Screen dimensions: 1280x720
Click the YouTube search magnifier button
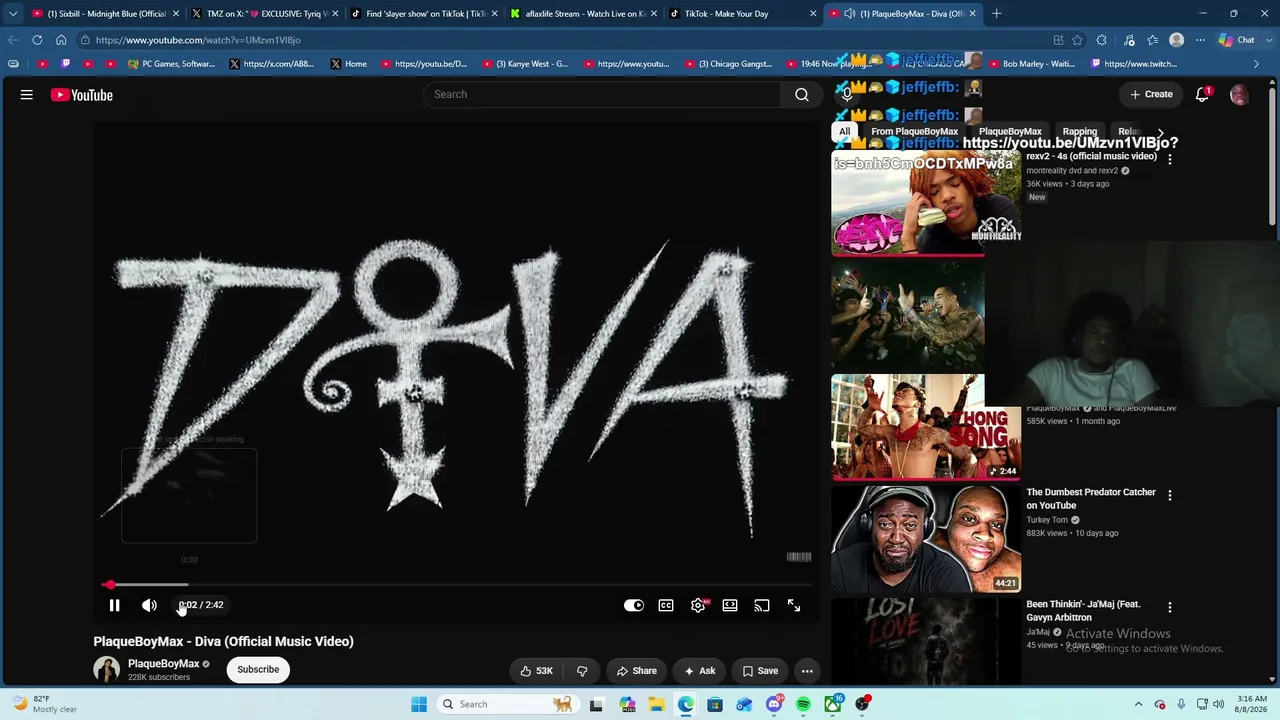pos(801,94)
